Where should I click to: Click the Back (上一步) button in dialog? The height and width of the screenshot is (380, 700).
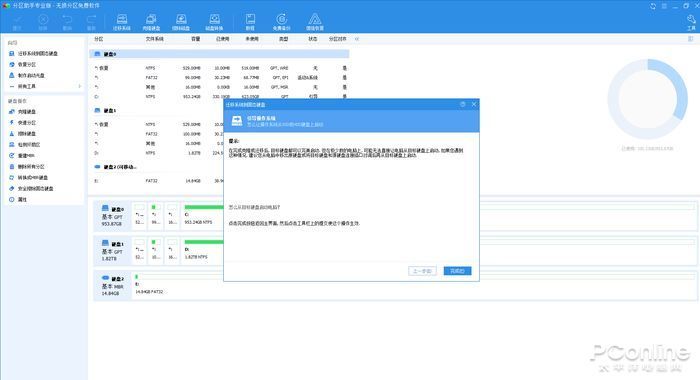click(x=422, y=271)
